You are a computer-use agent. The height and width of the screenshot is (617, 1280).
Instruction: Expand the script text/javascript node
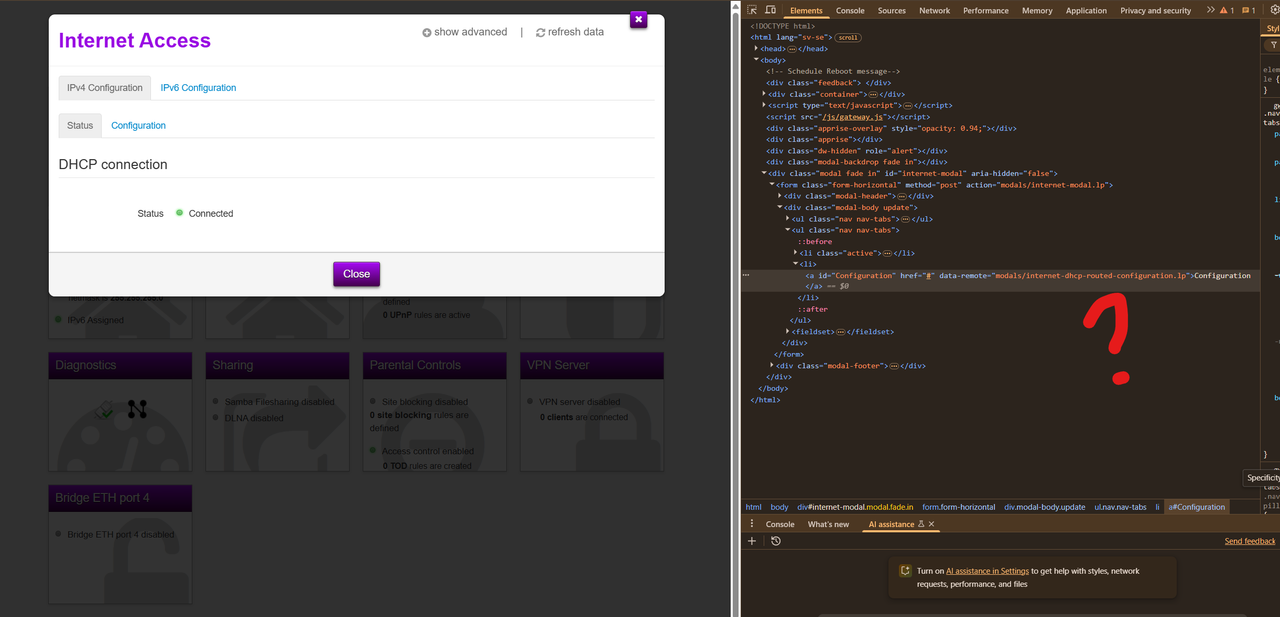click(765, 105)
